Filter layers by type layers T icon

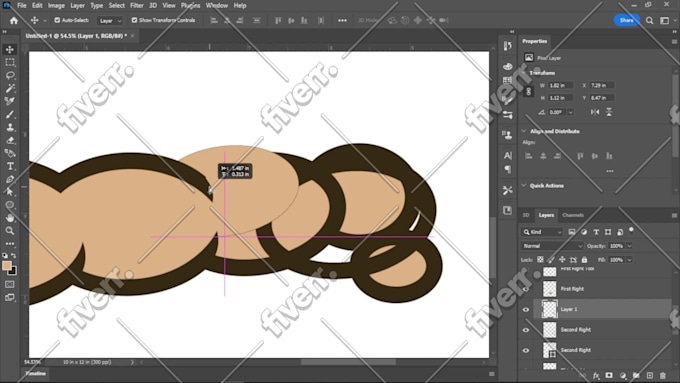click(596, 232)
